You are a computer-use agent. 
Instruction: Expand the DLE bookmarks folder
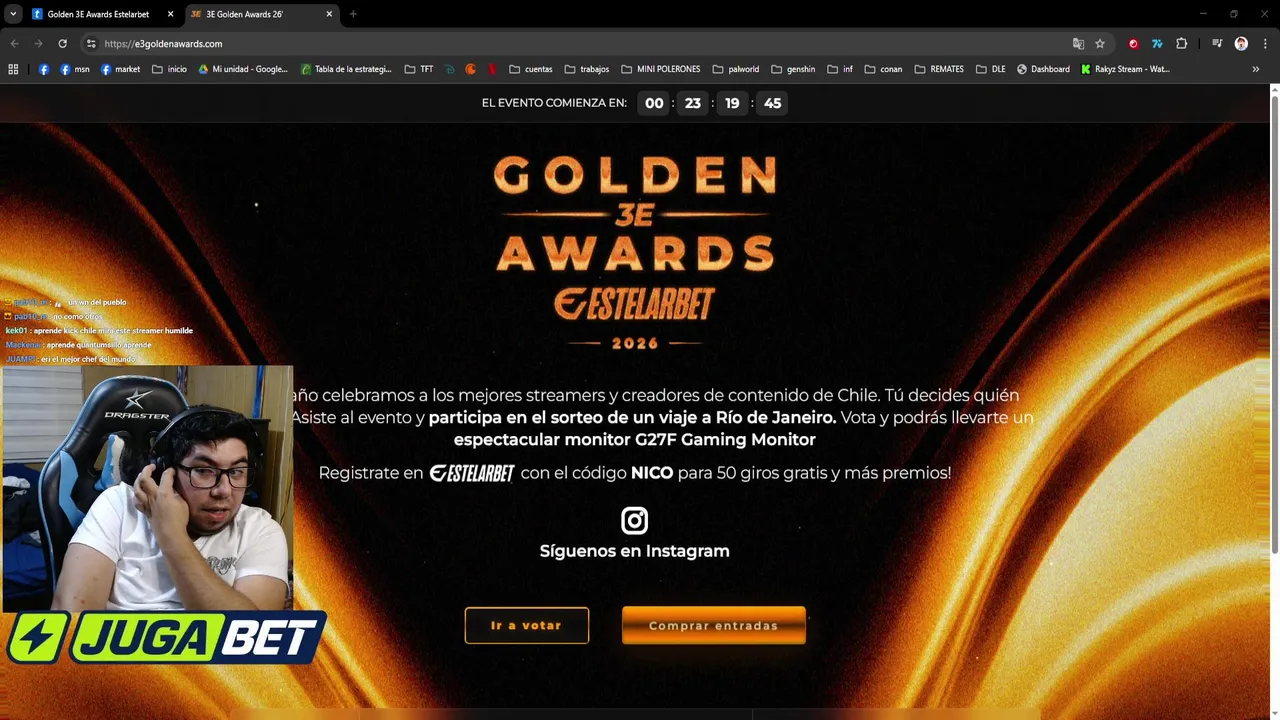pos(990,69)
